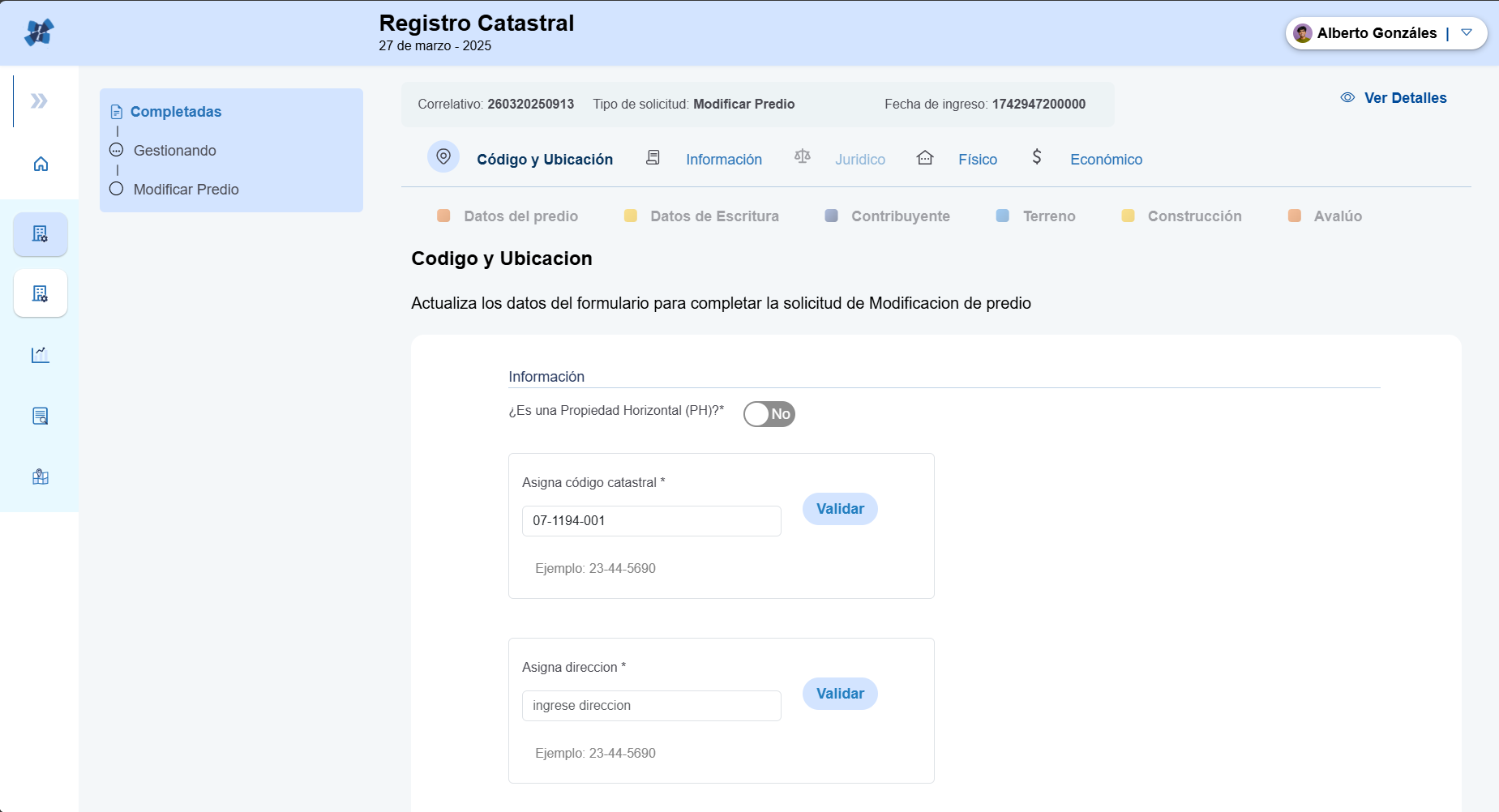Click the eye icon for Ver Detalles
This screenshot has height=812, width=1499.
[x=1347, y=97]
